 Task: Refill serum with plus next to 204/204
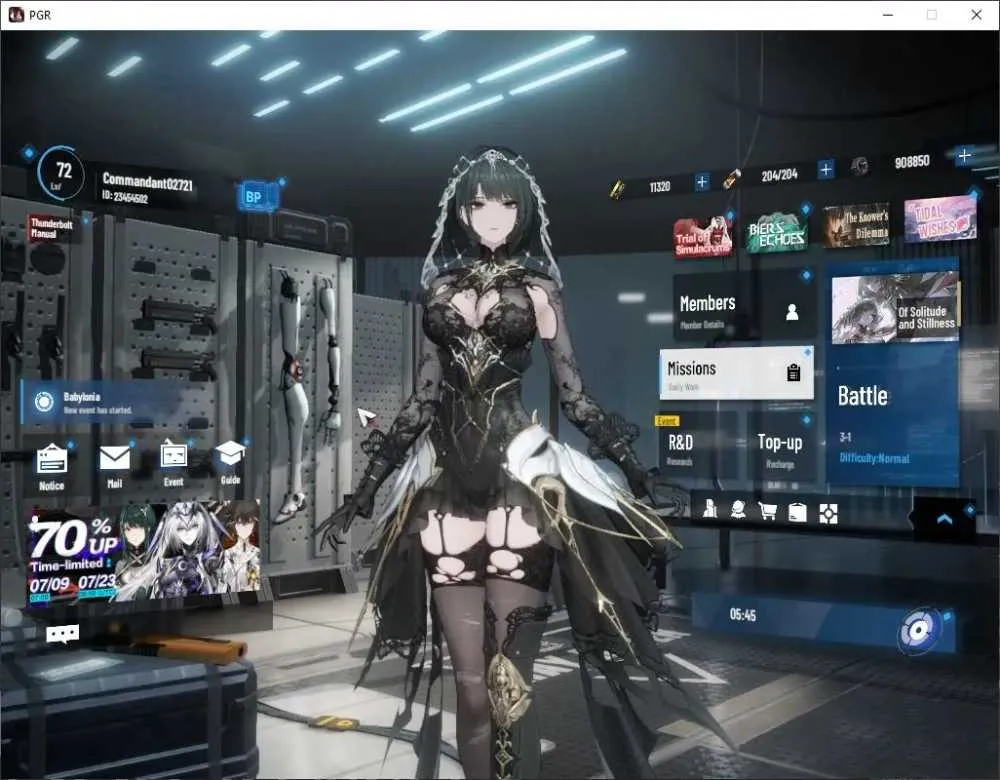[x=825, y=169]
